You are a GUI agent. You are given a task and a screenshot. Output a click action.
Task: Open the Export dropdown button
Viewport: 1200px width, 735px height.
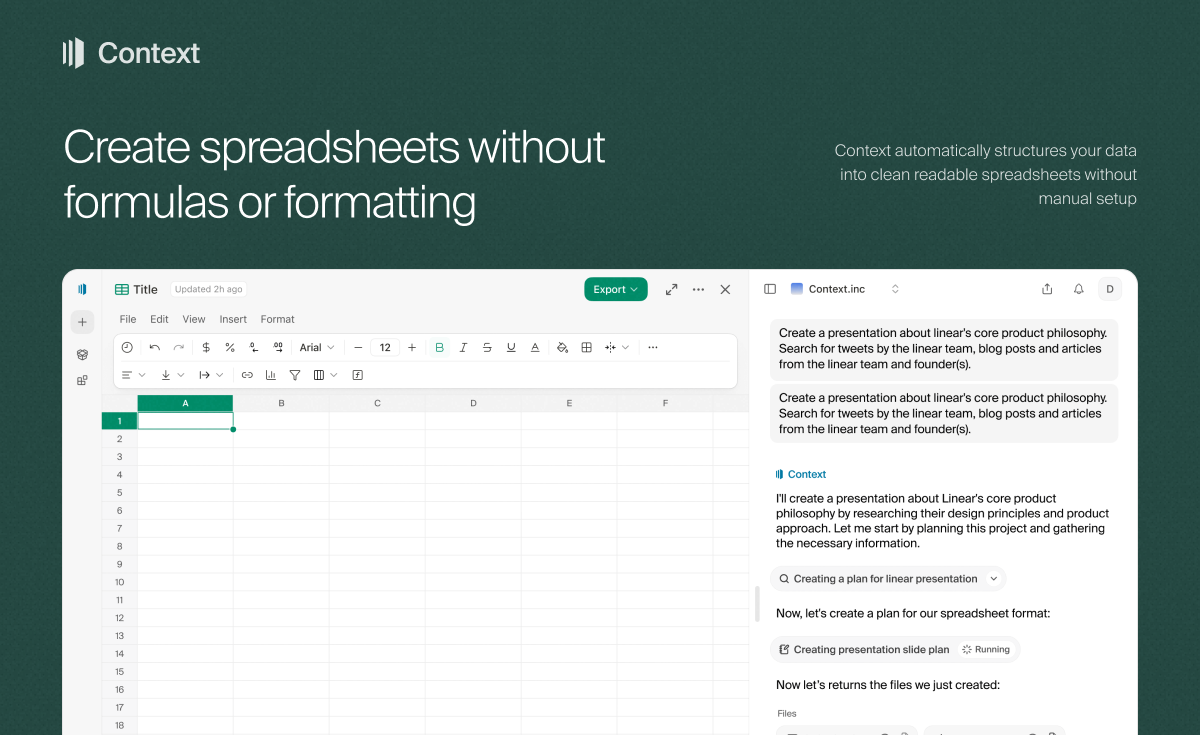click(x=616, y=289)
